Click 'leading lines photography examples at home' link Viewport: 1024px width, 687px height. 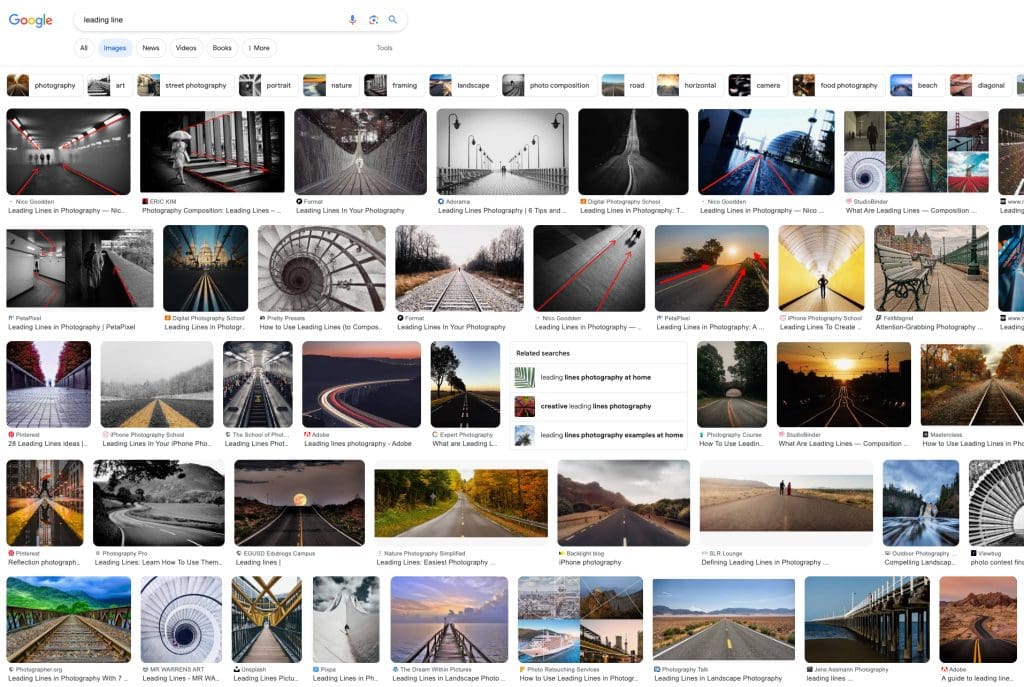coord(611,435)
